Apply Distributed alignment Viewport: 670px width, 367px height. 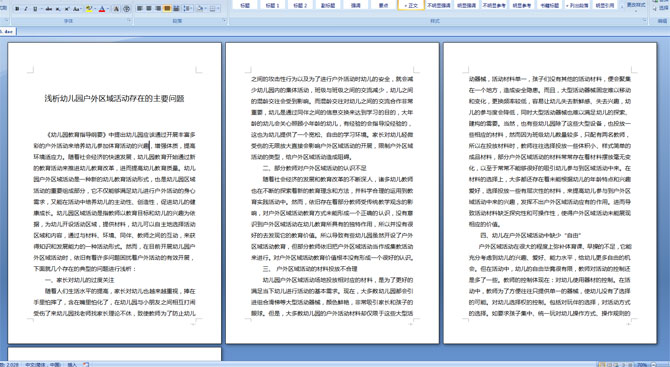176,9
